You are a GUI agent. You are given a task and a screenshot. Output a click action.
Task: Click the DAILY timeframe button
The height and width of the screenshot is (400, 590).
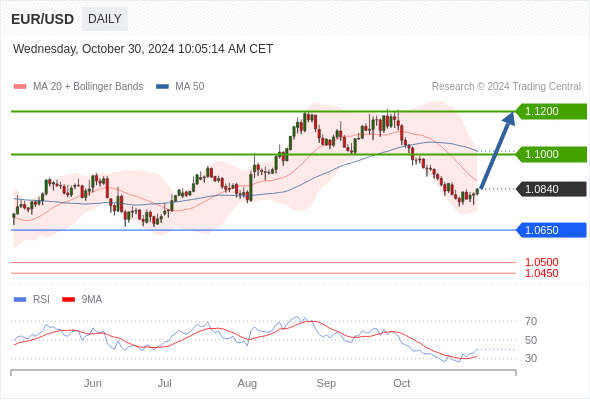point(105,19)
